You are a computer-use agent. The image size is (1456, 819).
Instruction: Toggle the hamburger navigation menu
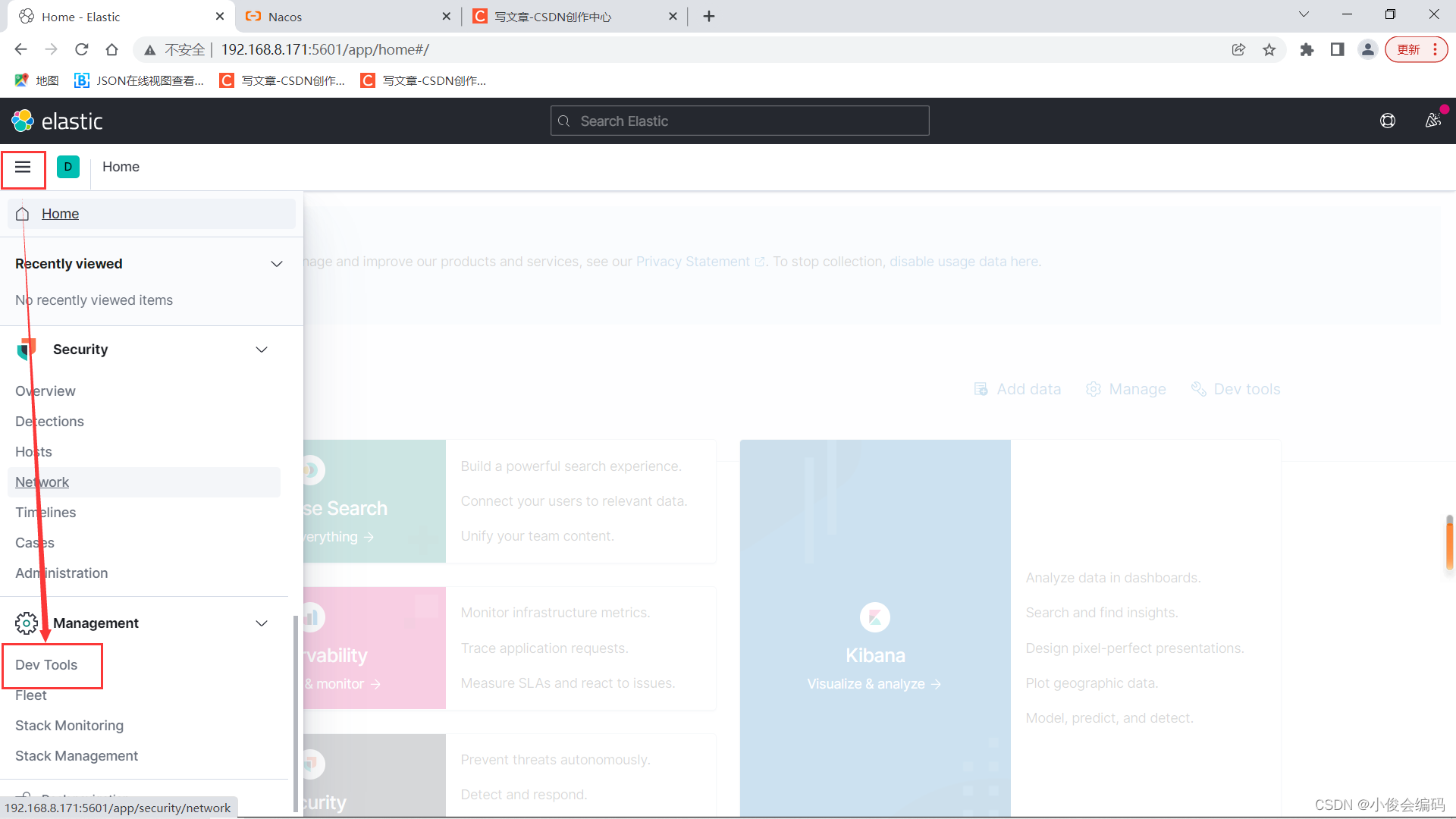pos(23,167)
